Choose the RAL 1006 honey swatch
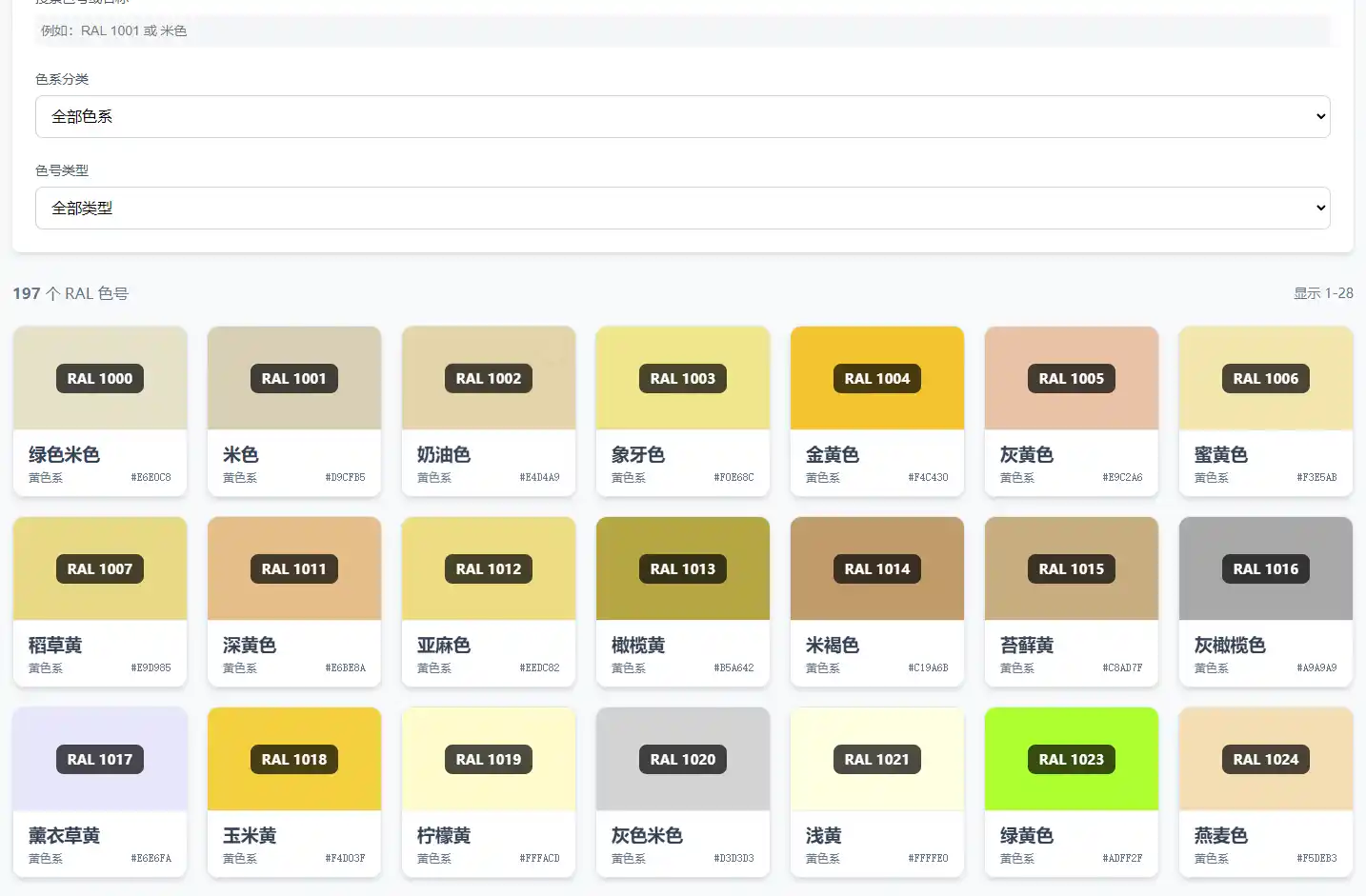 point(1266,378)
